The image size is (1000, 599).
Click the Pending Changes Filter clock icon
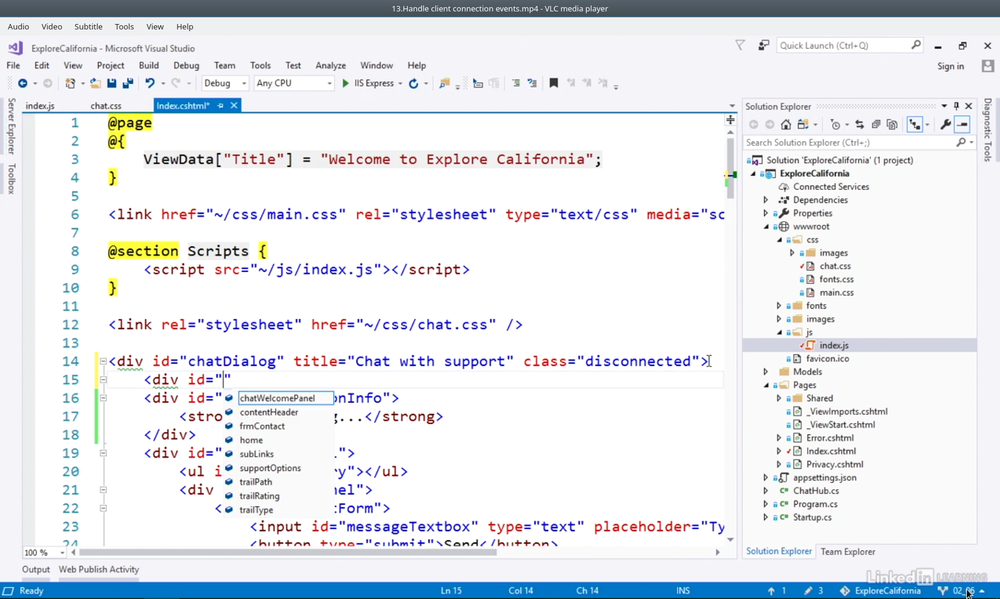tap(835, 124)
